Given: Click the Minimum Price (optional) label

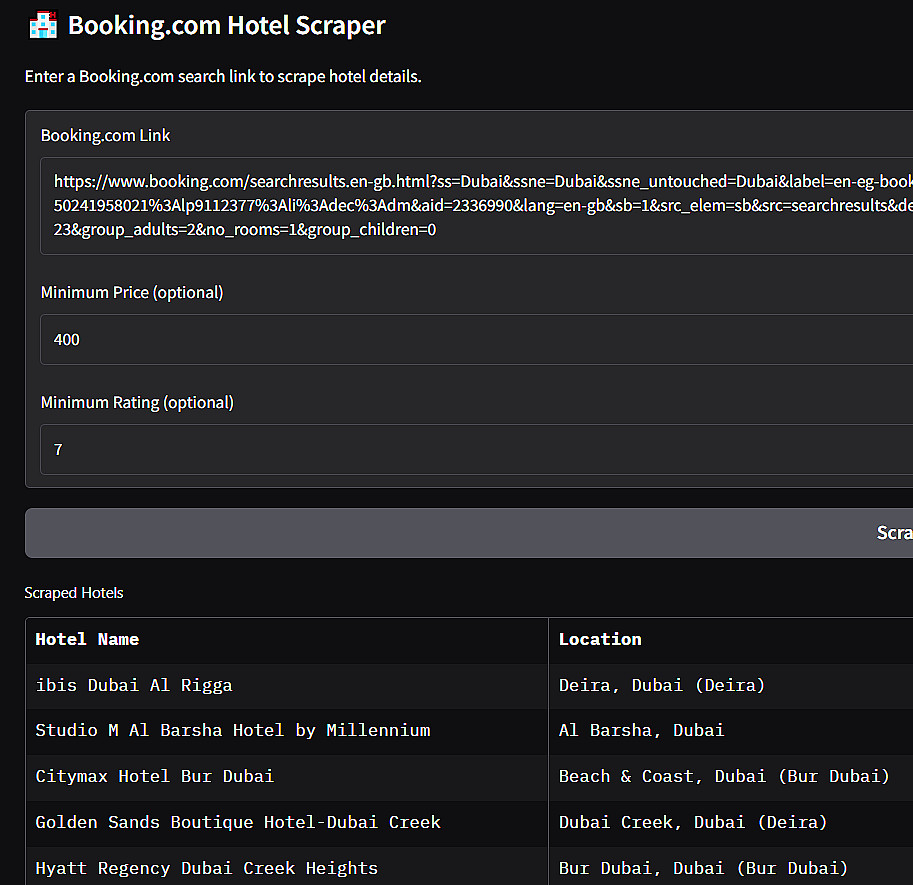Looking at the screenshot, I should click(x=132, y=292).
